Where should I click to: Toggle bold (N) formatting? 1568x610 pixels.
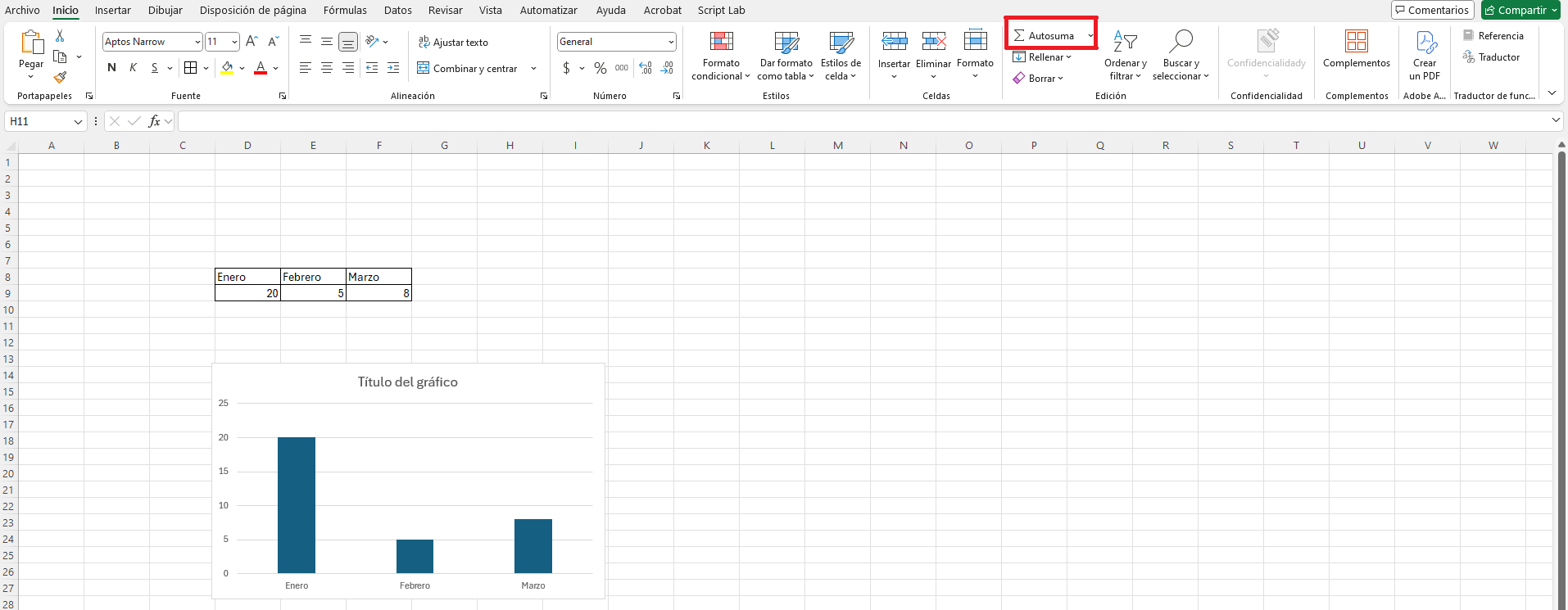pyautogui.click(x=111, y=68)
